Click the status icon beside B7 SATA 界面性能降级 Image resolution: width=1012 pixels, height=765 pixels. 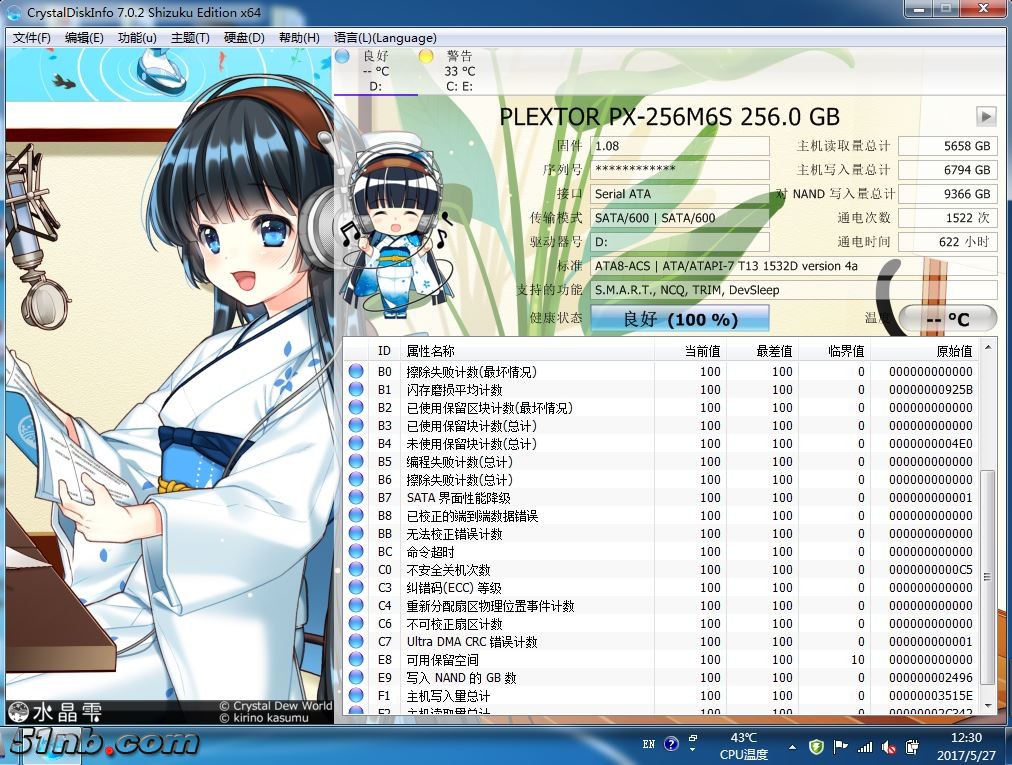click(x=356, y=498)
